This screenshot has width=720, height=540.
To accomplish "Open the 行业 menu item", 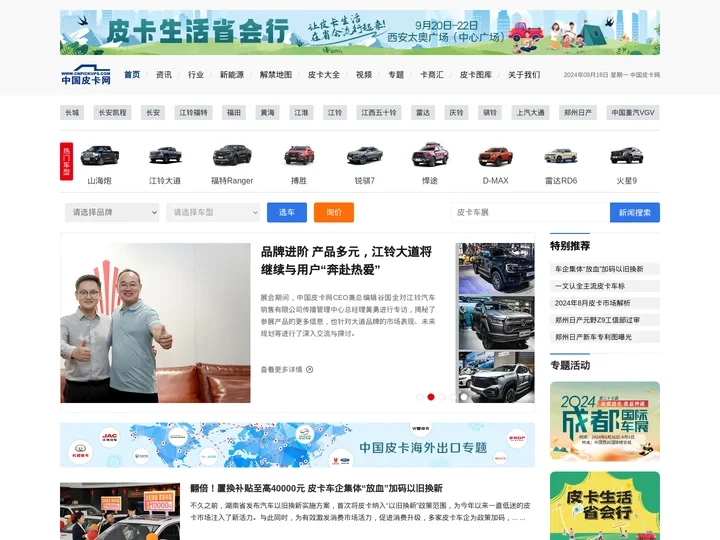I will [196, 74].
